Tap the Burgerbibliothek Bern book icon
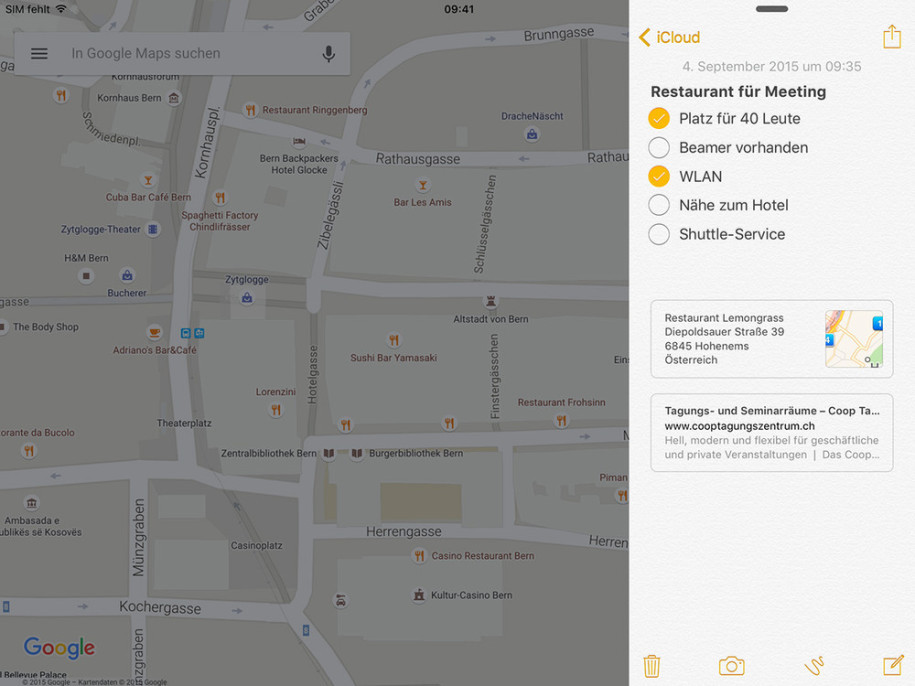915x686 pixels. [x=357, y=453]
